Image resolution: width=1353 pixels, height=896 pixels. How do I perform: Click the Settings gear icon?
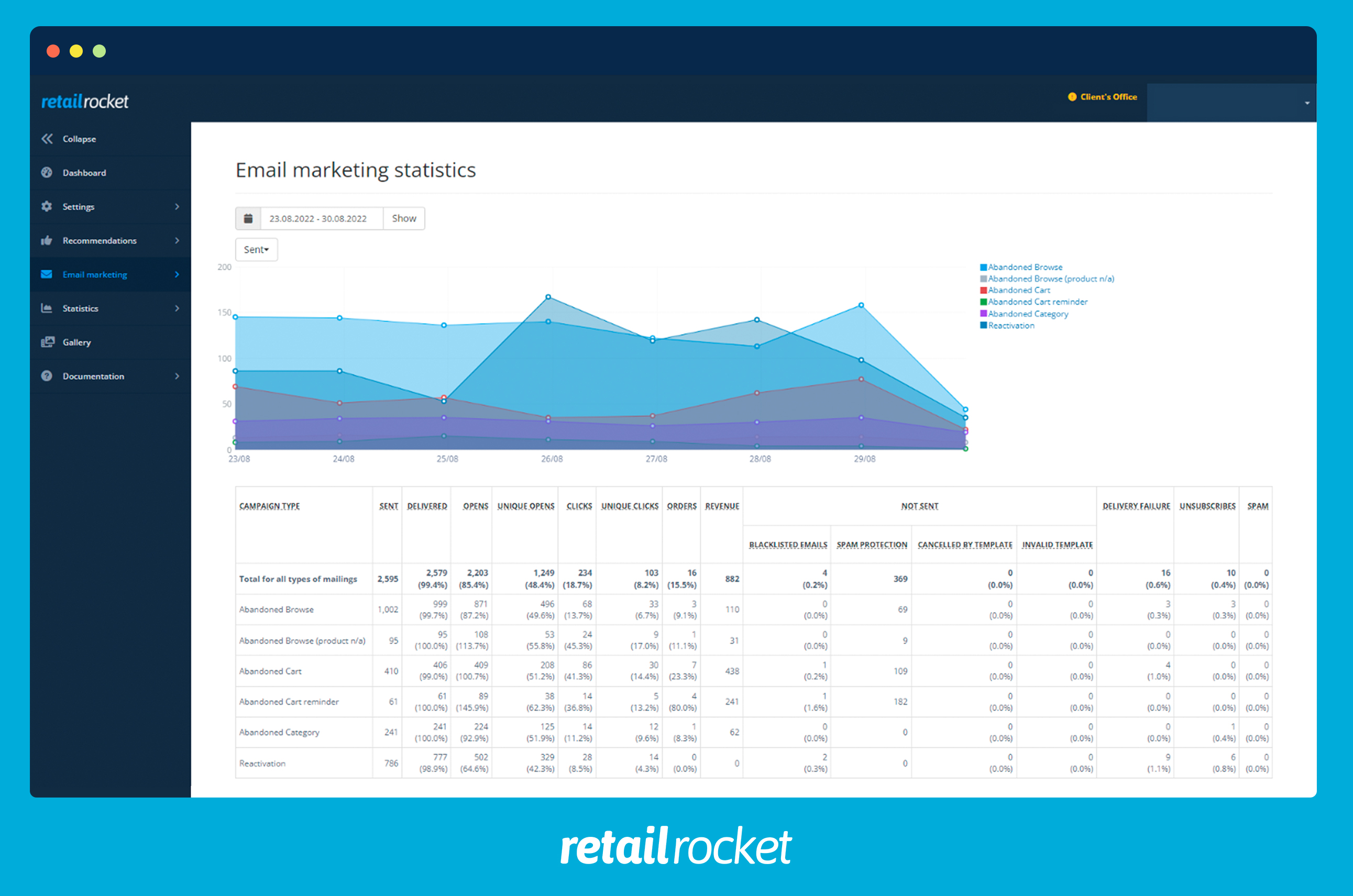tap(47, 206)
